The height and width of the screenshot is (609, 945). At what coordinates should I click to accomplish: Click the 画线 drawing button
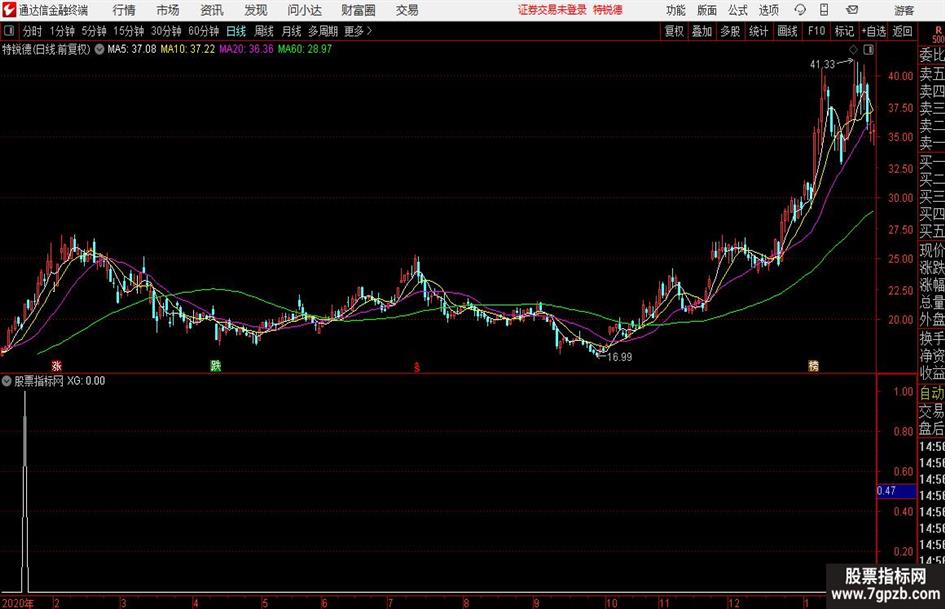coord(787,31)
